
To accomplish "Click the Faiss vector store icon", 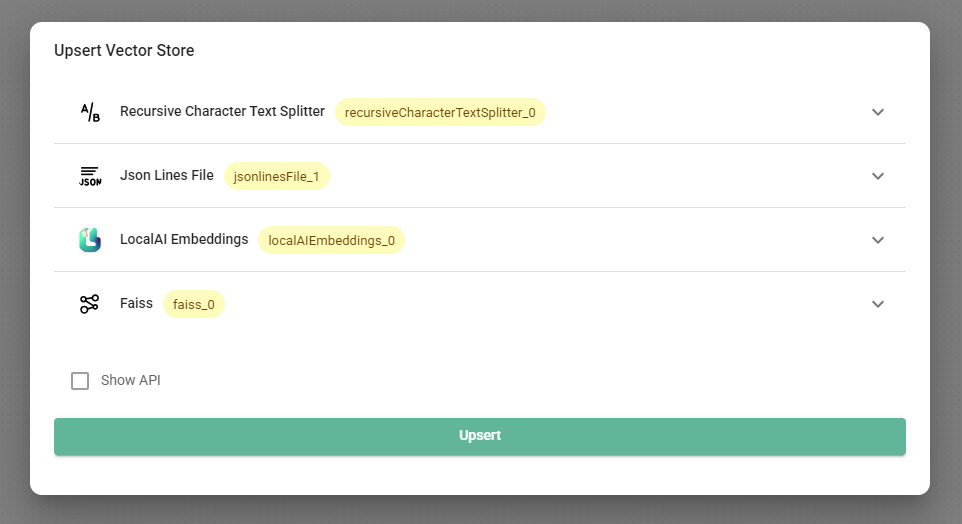I will [x=90, y=304].
